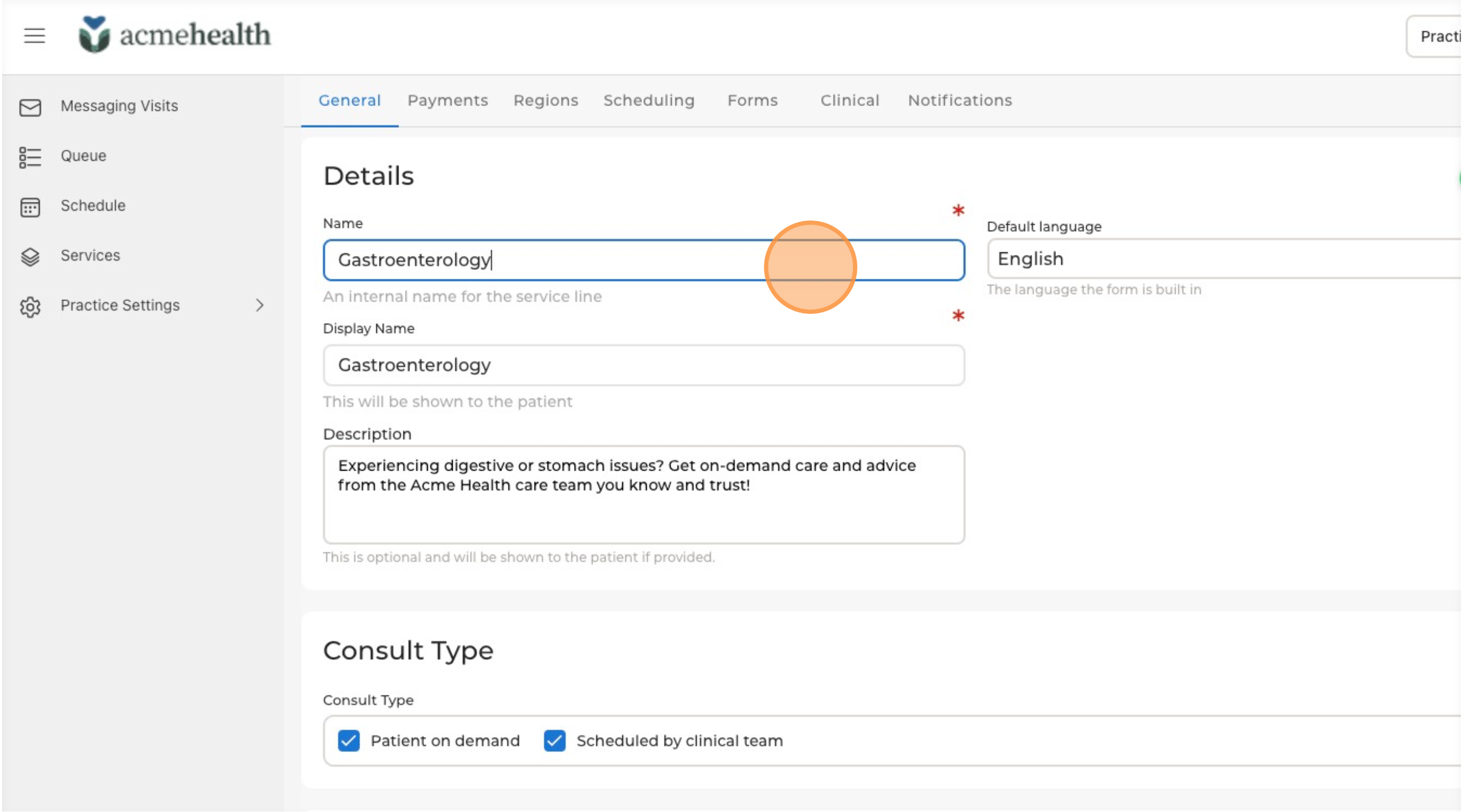
Task: Click the Practice Settings gear icon
Action: click(x=30, y=306)
